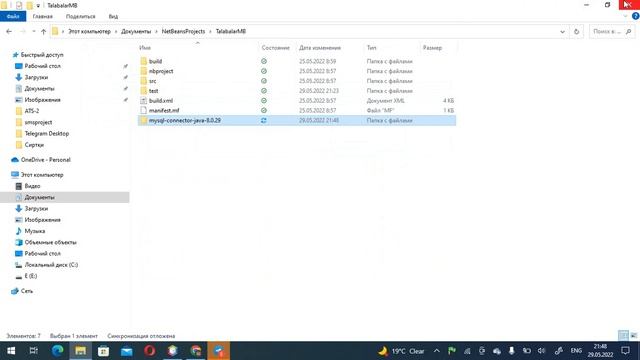
Task: Select the build folder
Action: pyautogui.click(x=155, y=61)
